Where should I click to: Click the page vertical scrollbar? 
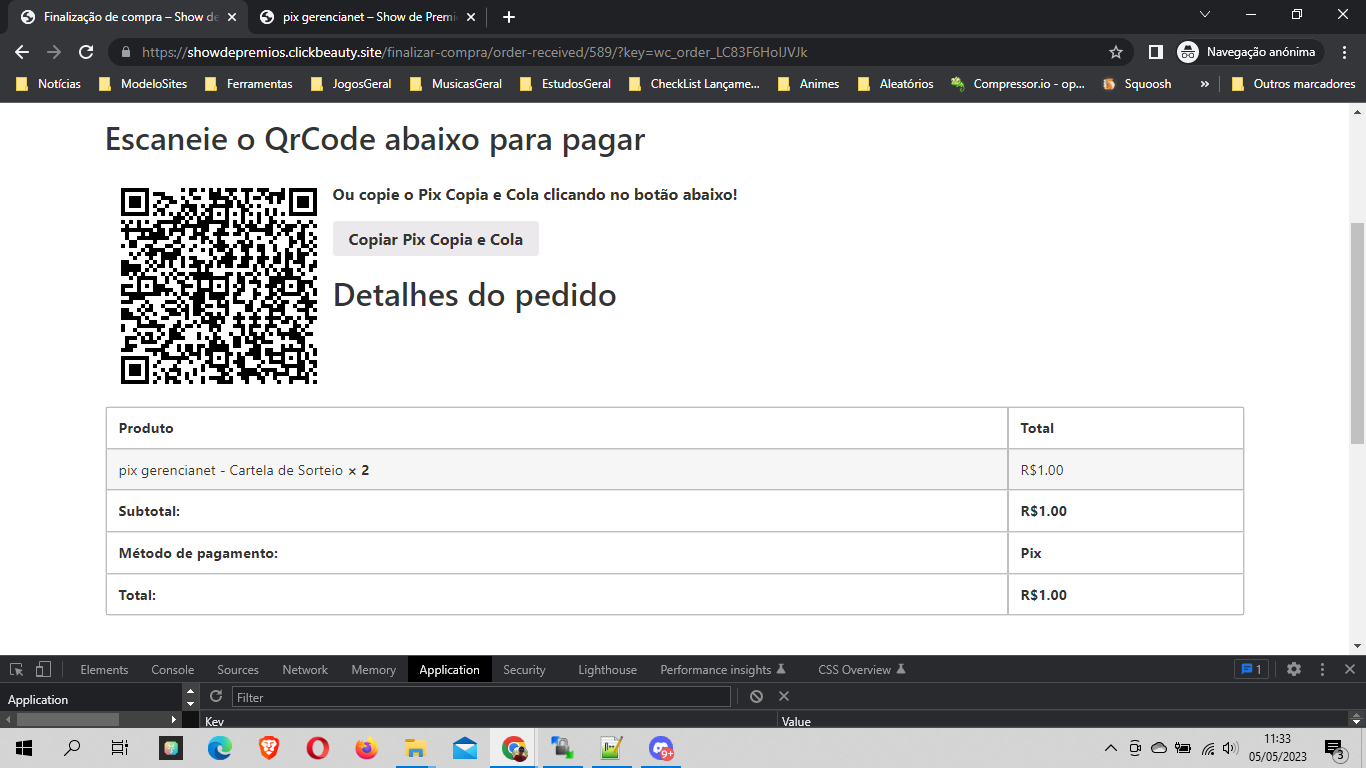tap(1357, 333)
